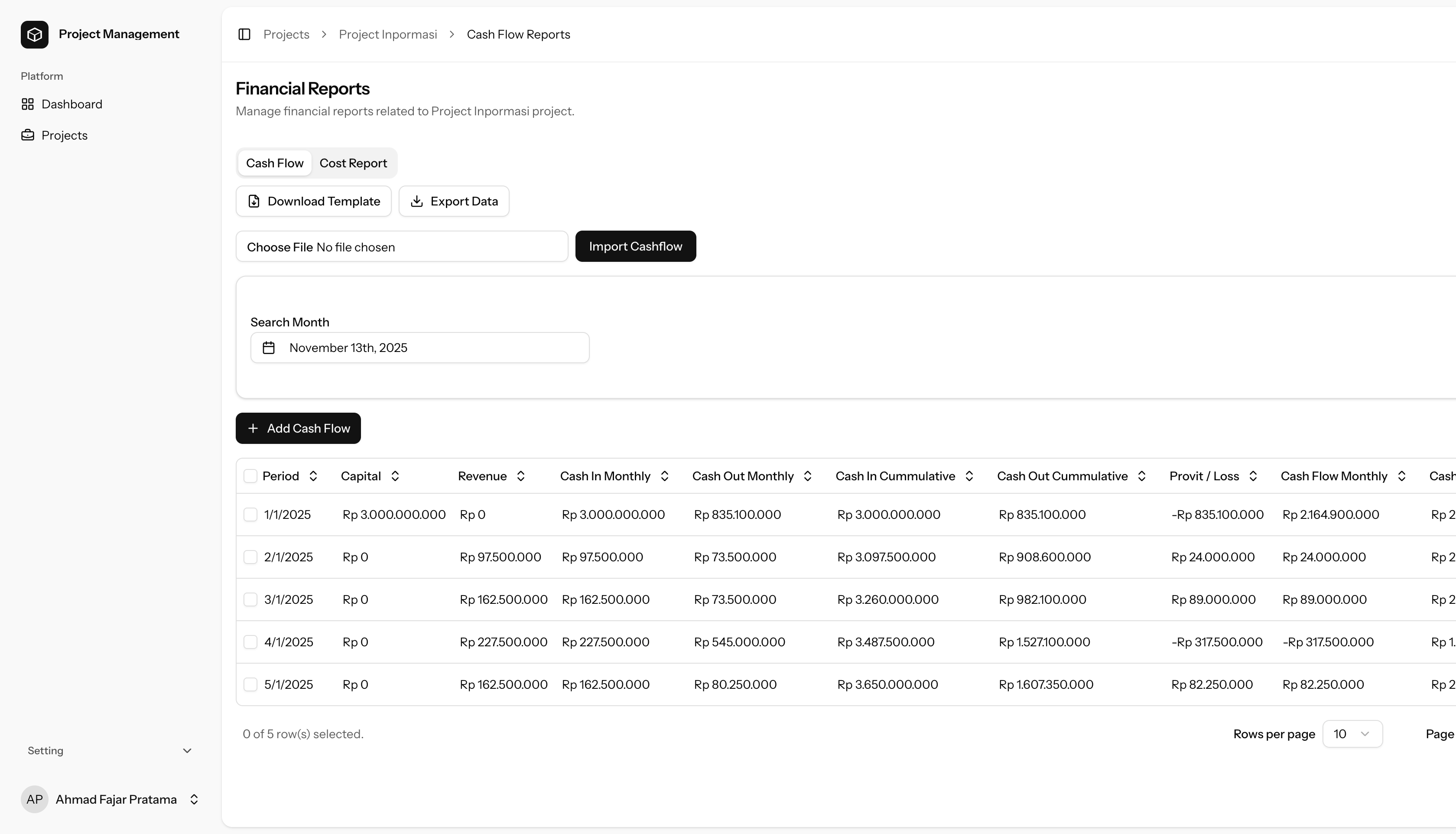This screenshot has height=834, width=1456.
Task: Check the checkbox for the 1/1/2025 row
Action: click(250, 514)
